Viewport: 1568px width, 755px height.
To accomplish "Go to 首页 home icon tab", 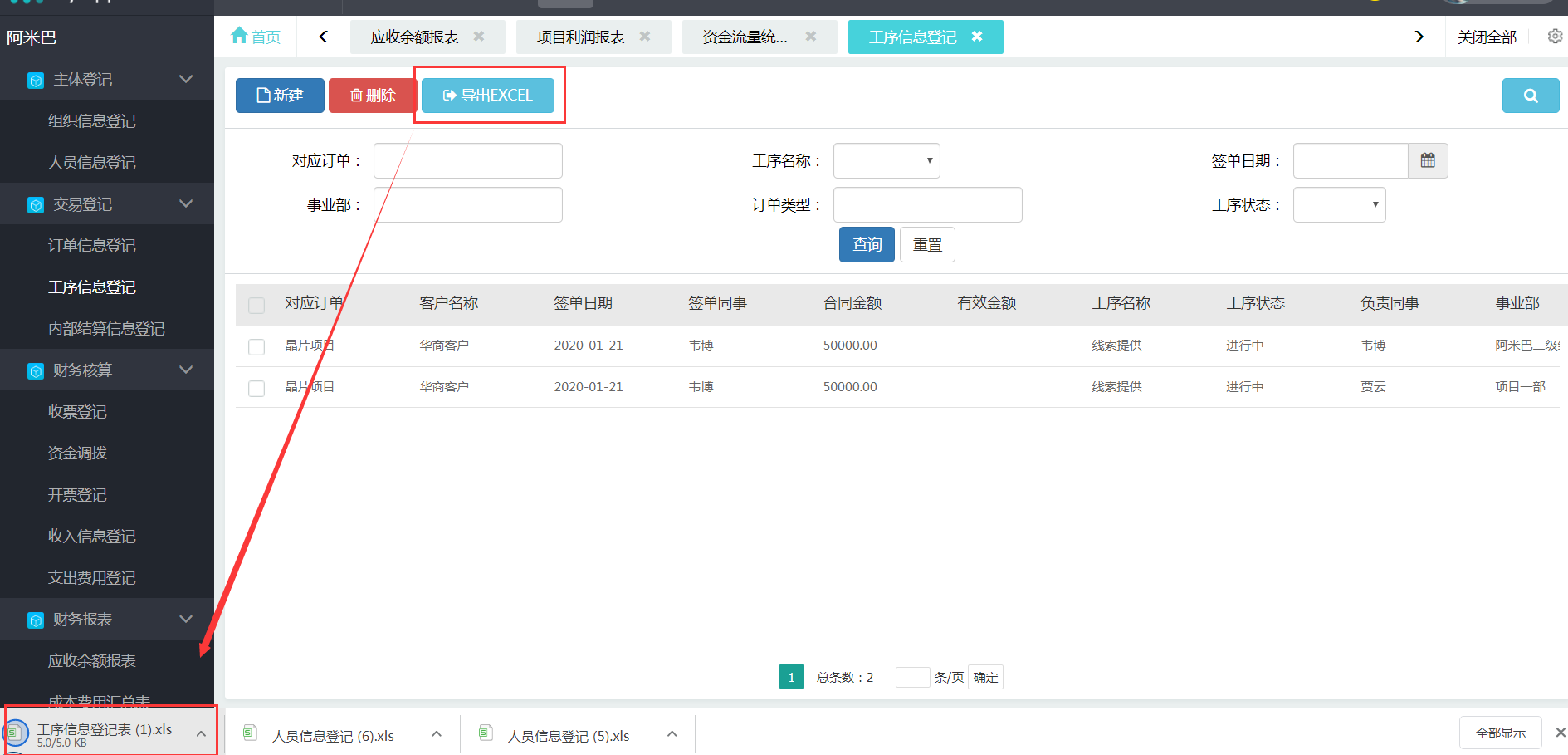I will tap(256, 37).
